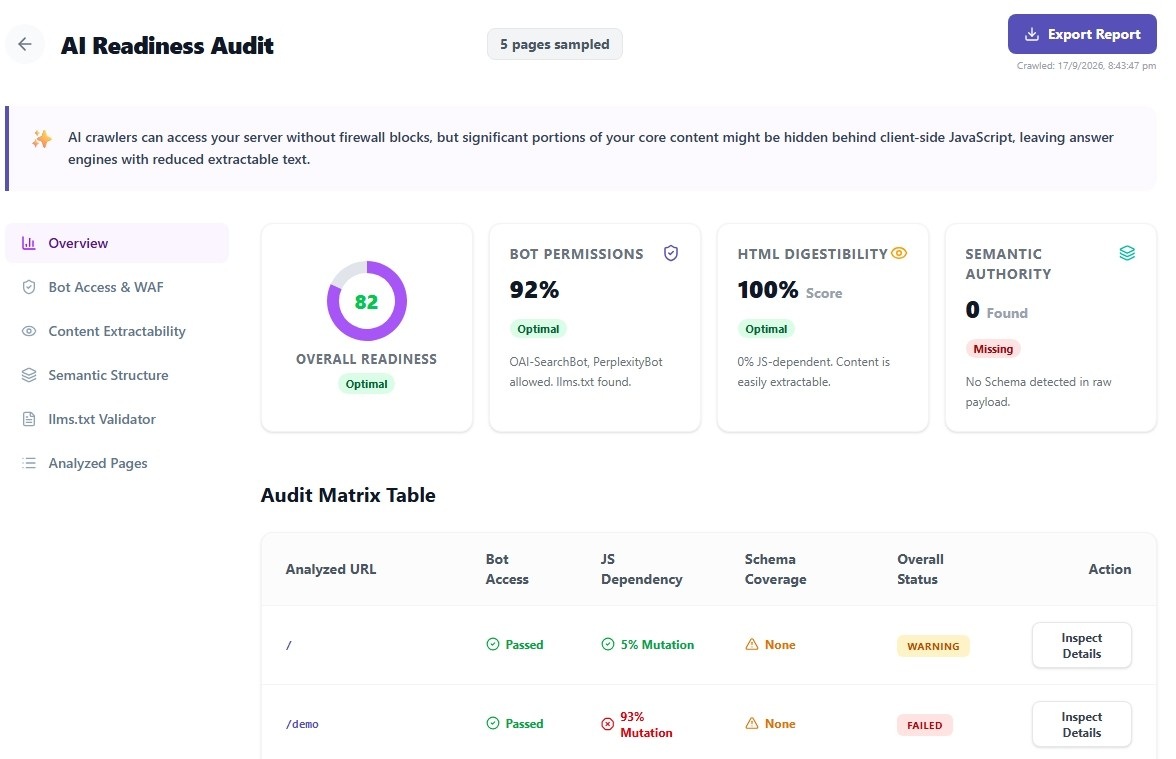
Task: Click the sparkle icon in summary banner
Action: [x=42, y=139]
